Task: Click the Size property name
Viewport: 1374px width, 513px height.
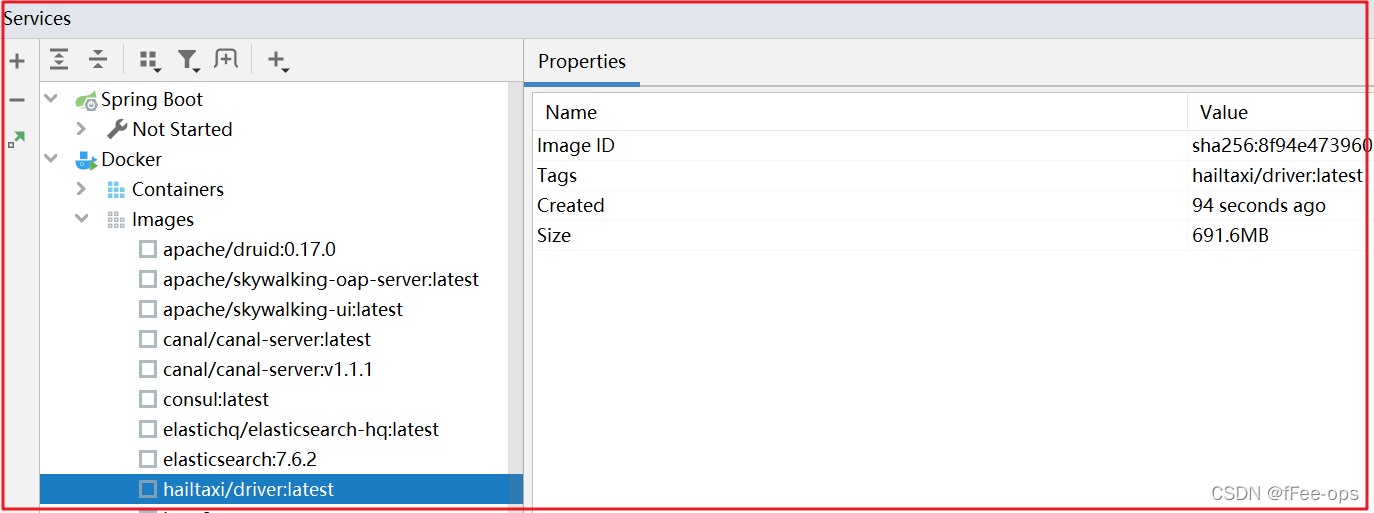Action: pos(554,235)
